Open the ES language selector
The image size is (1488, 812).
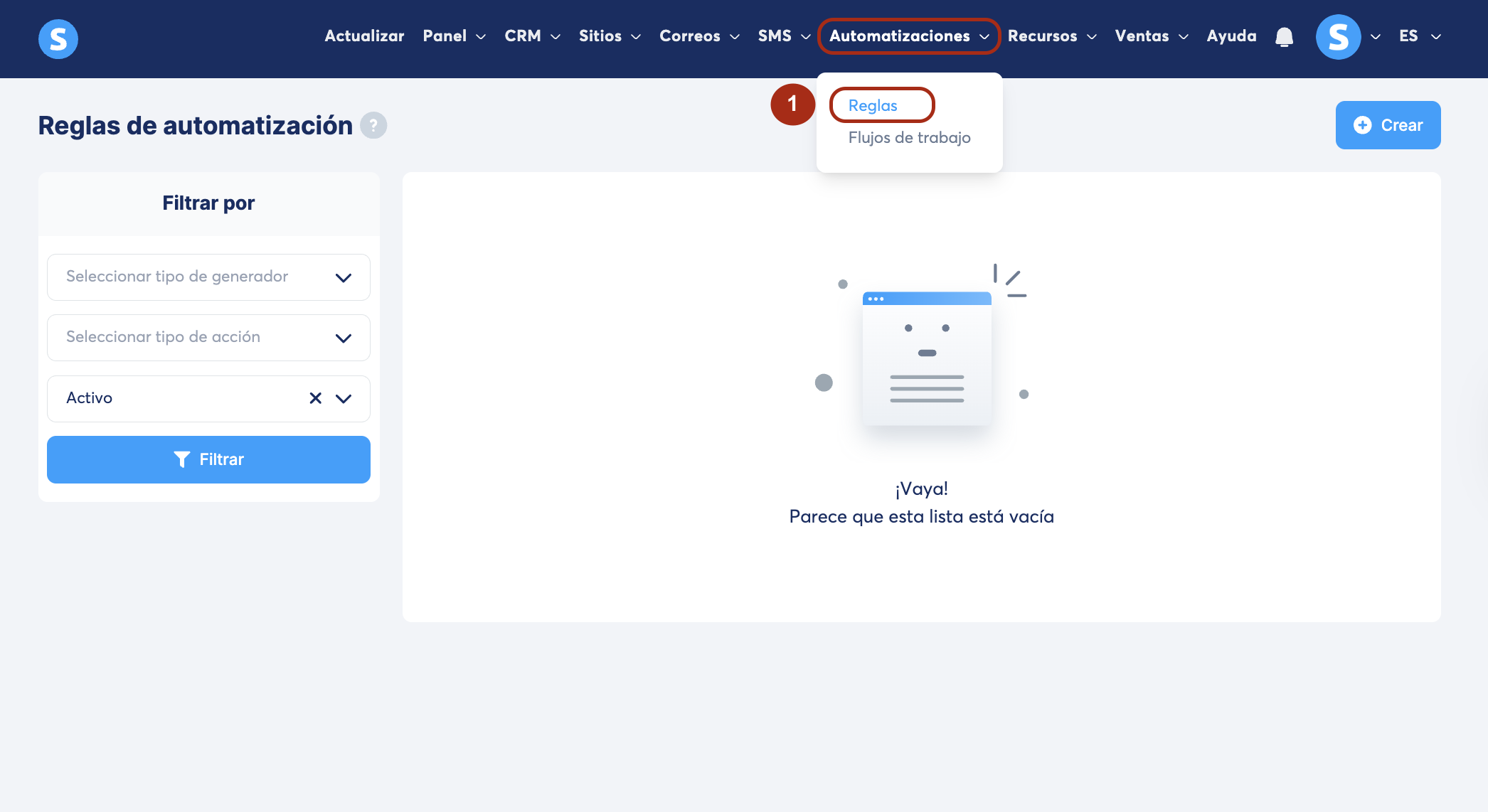tap(1419, 36)
